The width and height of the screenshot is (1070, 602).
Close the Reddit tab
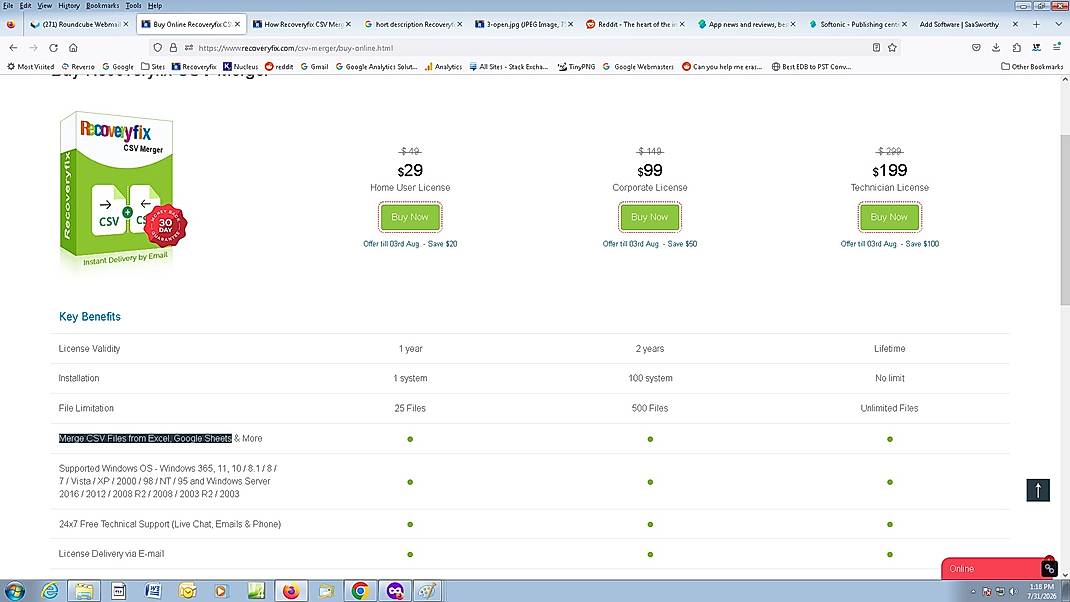coord(682,24)
